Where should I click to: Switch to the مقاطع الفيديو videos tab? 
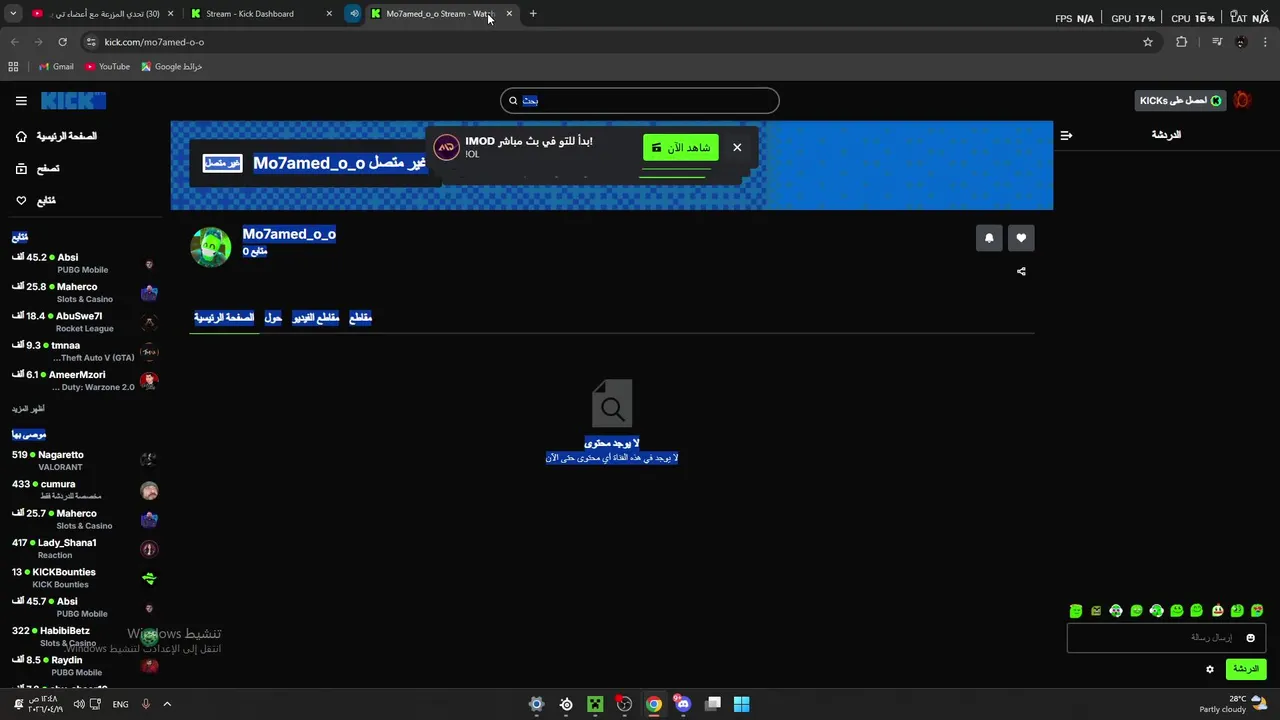[x=316, y=318]
